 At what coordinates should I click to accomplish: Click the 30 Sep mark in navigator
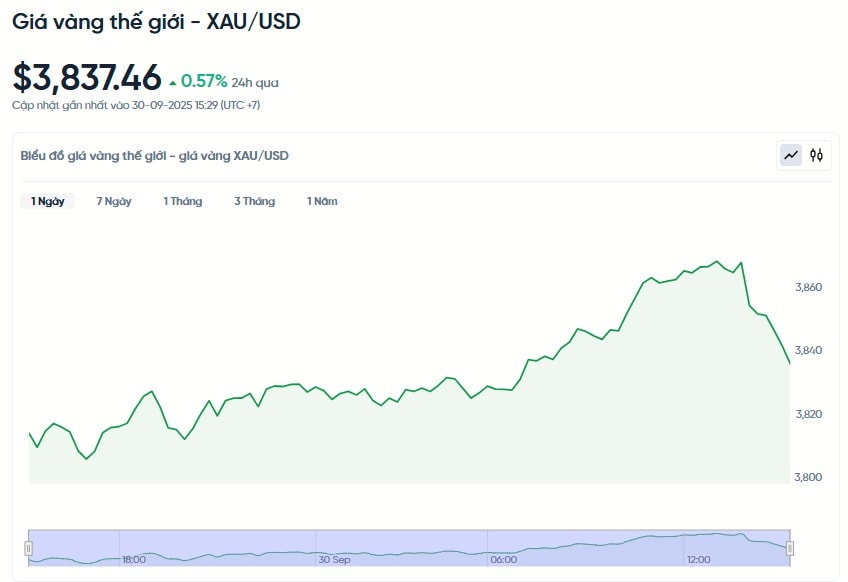pos(334,560)
